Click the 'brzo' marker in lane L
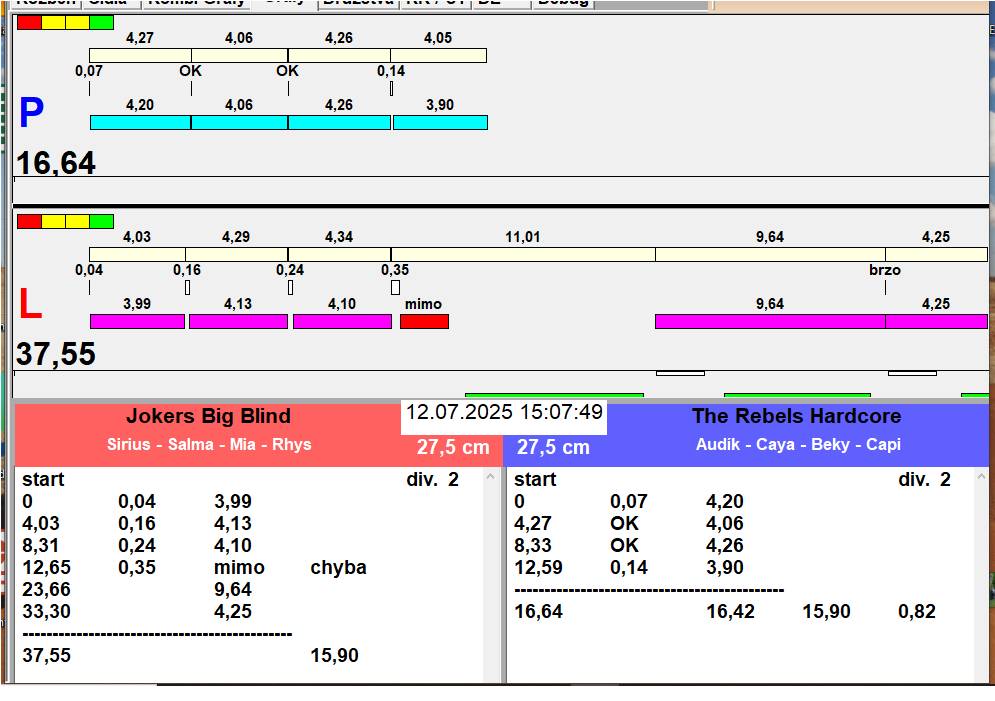 point(885,271)
